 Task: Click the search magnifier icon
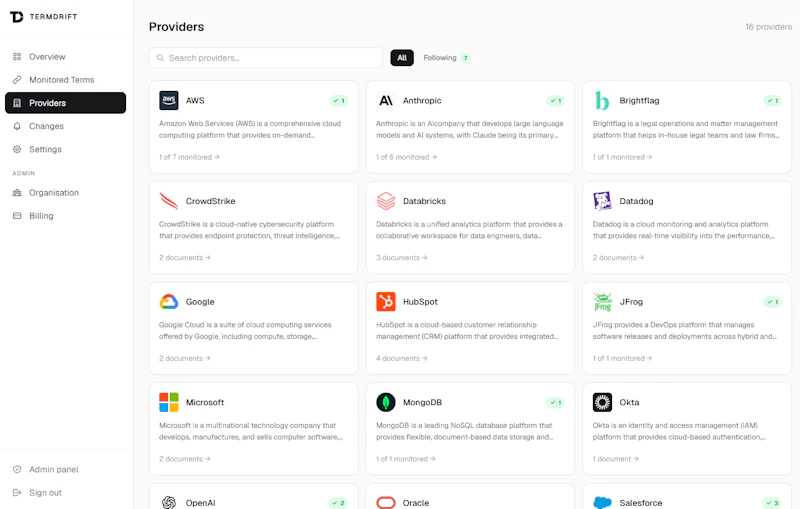(x=160, y=58)
